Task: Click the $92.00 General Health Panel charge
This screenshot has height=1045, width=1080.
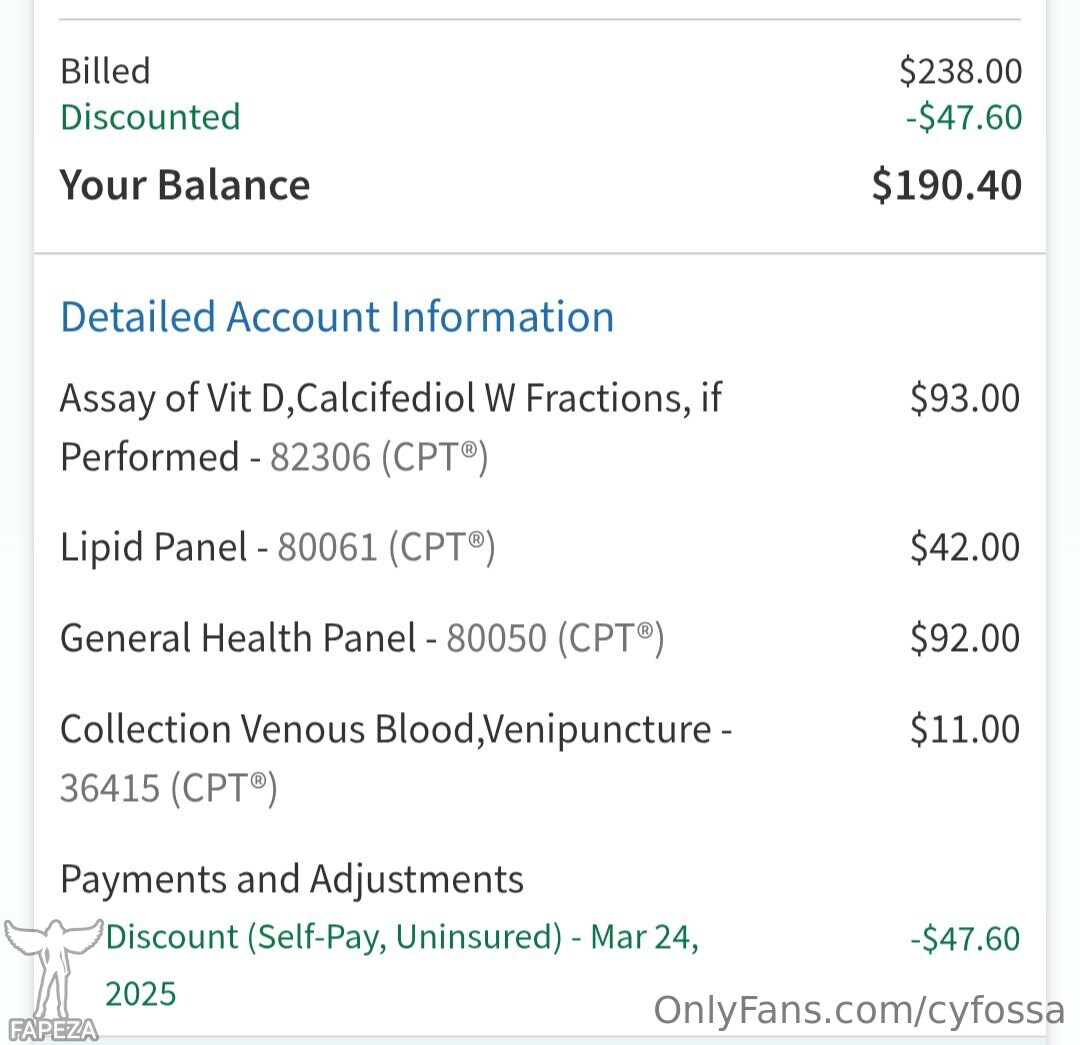Action: click(964, 639)
